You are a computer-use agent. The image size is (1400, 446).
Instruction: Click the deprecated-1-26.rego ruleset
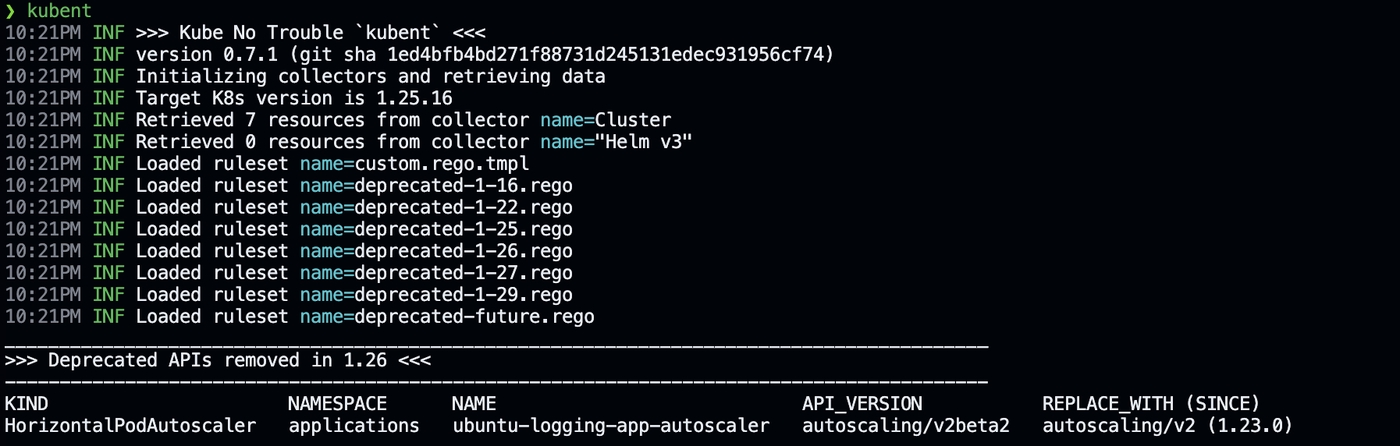[464, 252]
